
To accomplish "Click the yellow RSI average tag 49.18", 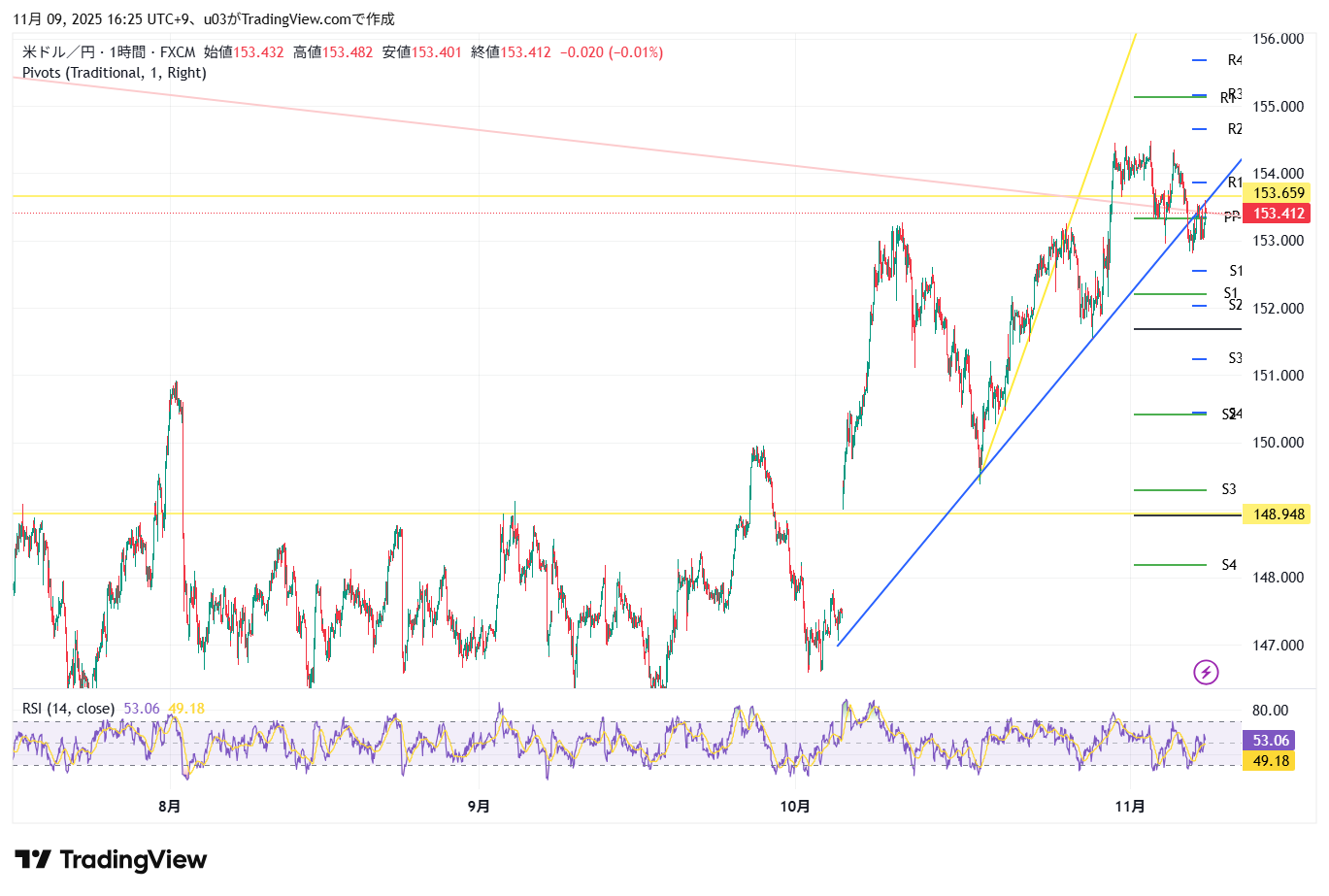I will click(1270, 761).
